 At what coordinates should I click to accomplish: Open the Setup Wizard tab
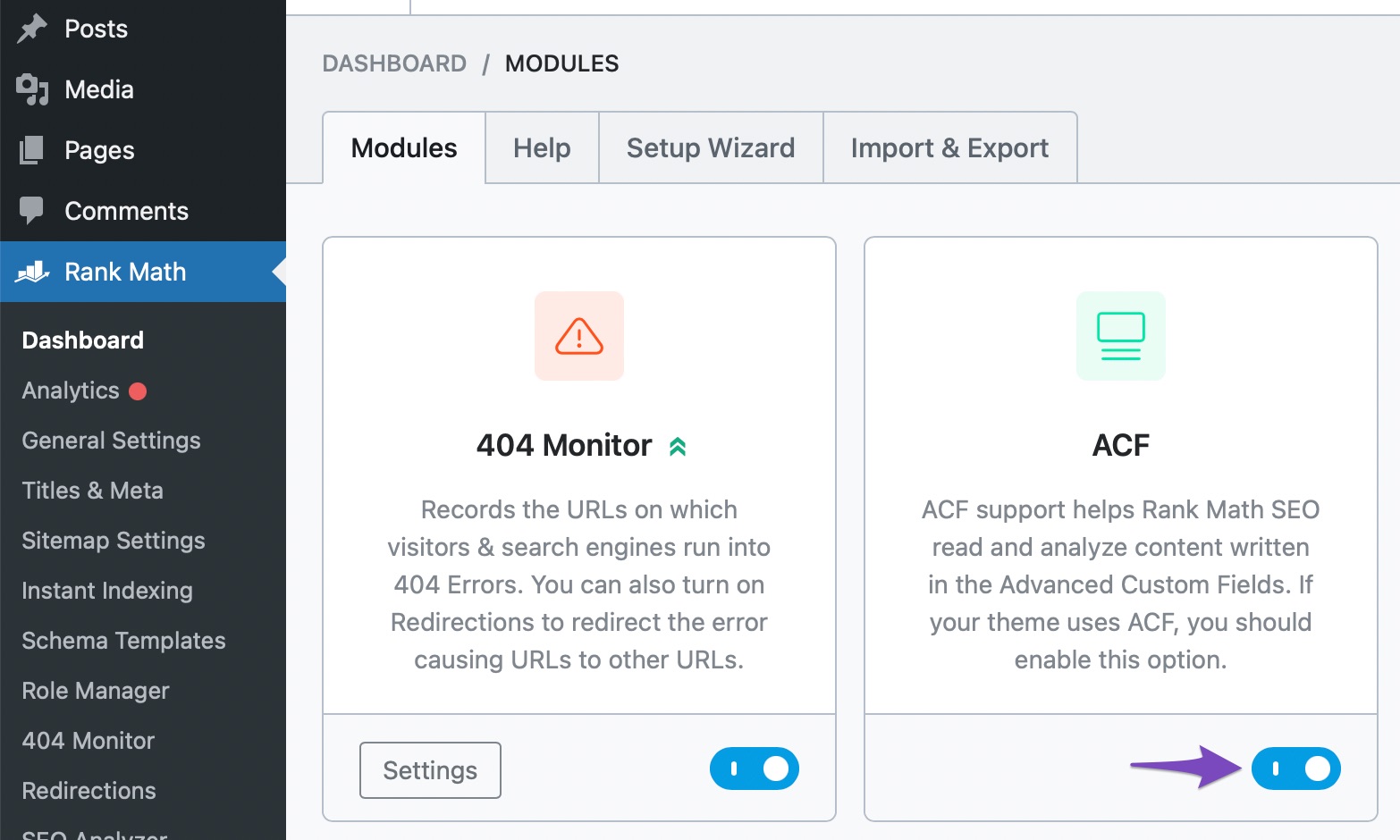point(711,147)
